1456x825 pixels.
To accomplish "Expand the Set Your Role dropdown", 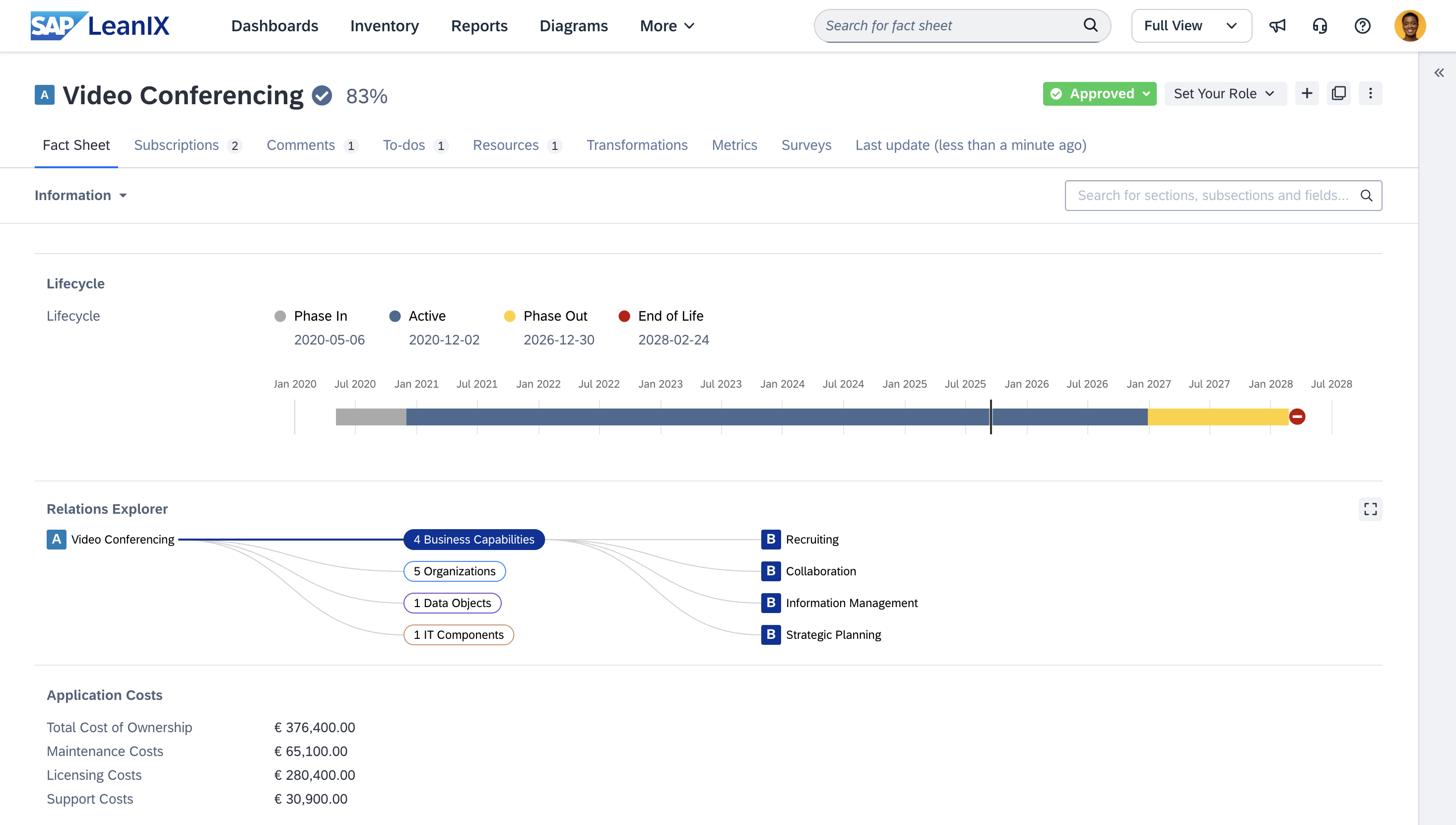I will 1224,93.
